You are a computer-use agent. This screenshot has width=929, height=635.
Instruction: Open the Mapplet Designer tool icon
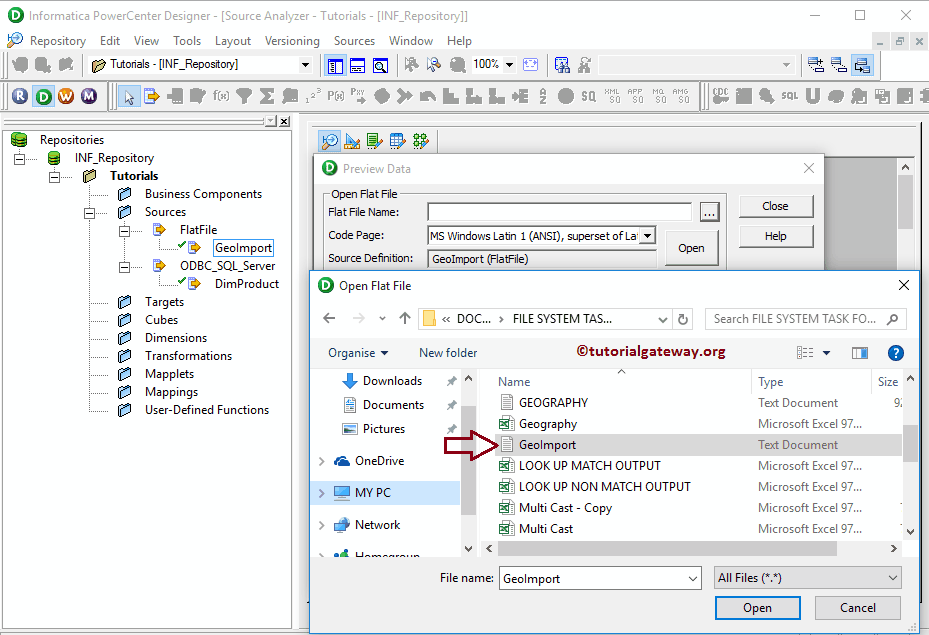pos(398,141)
